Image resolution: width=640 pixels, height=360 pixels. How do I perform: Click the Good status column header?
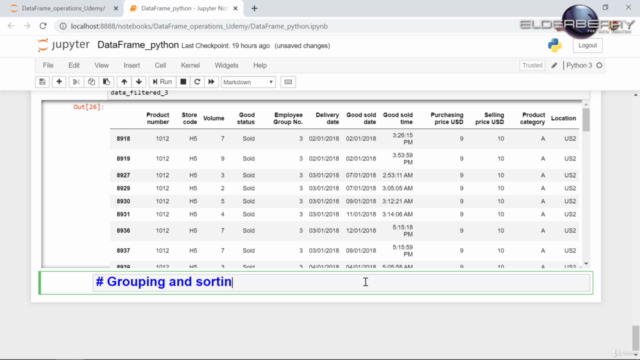click(246, 118)
